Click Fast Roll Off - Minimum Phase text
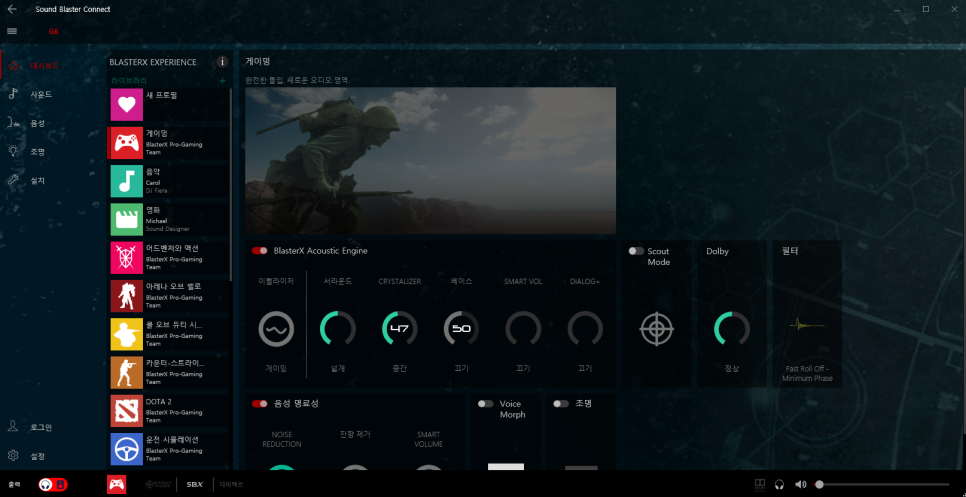The width and height of the screenshot is (966, 497). click(807, 373)
